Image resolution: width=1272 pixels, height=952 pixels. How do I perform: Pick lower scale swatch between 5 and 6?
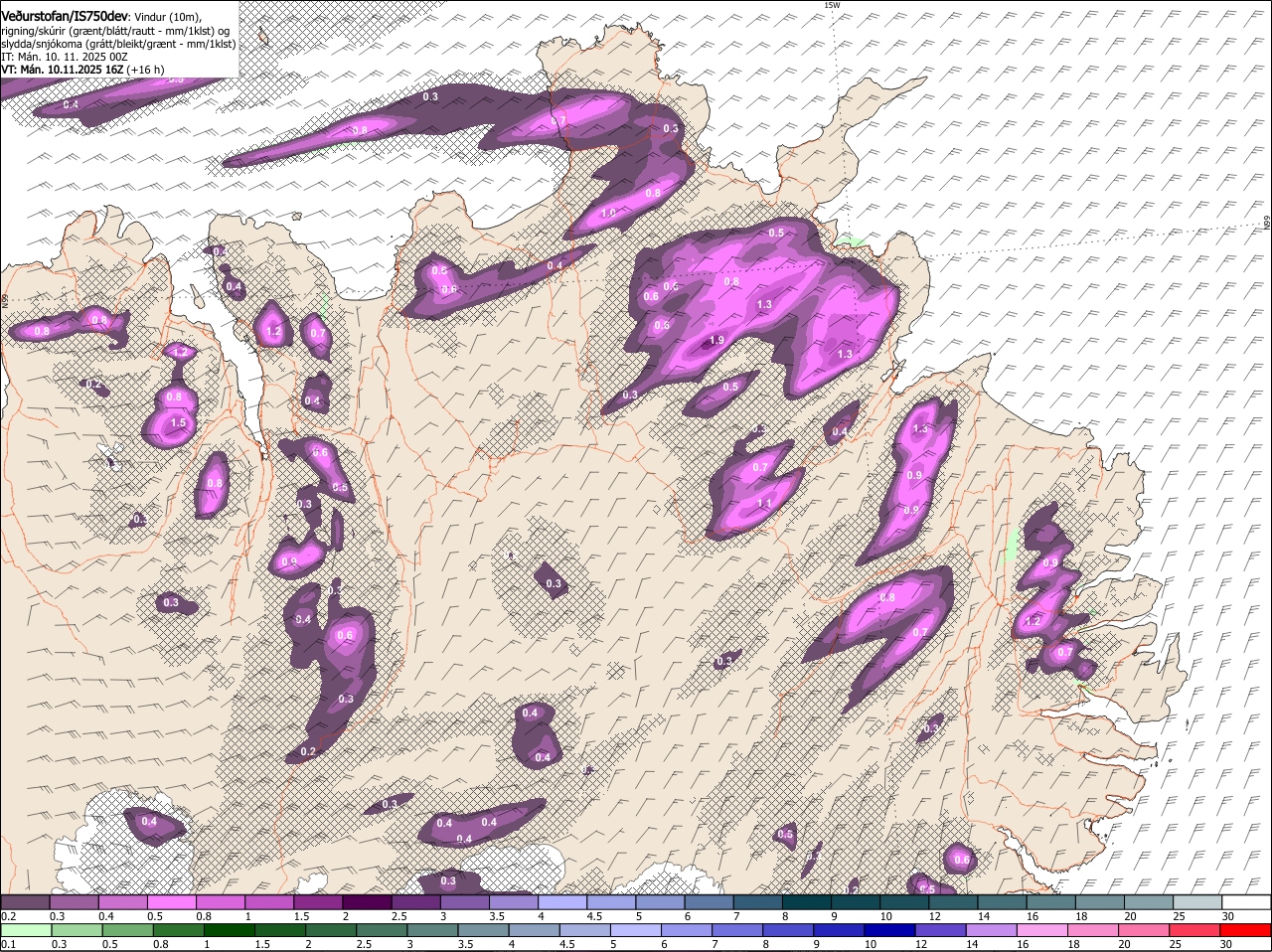(636, 930)
